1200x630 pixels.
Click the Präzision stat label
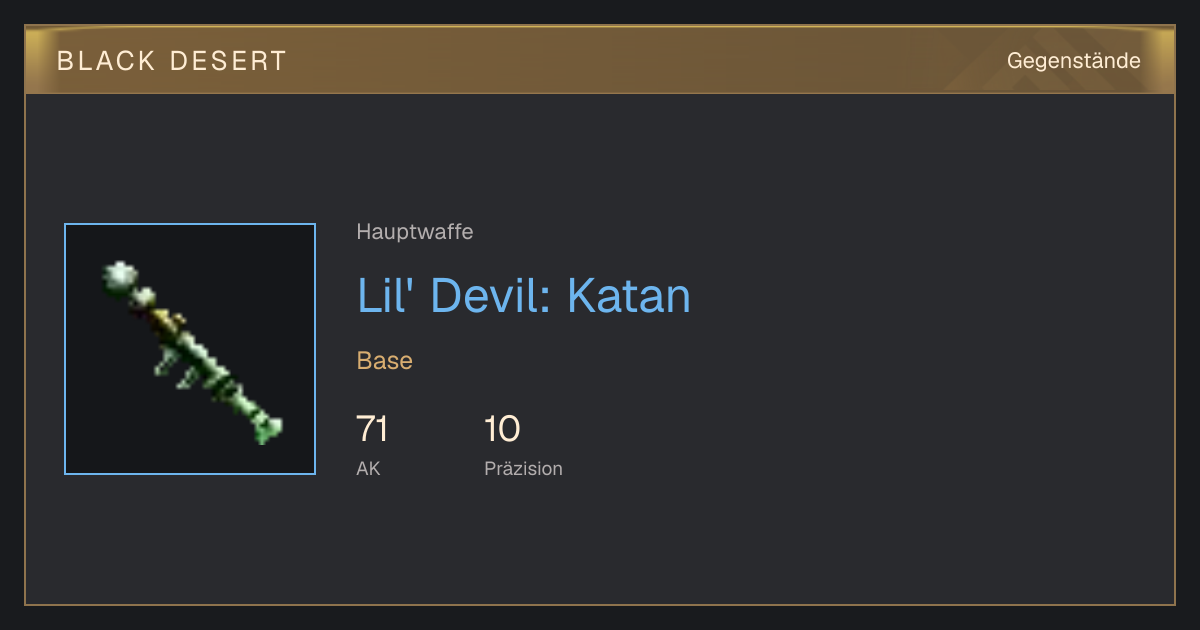(x=523, y=468)
